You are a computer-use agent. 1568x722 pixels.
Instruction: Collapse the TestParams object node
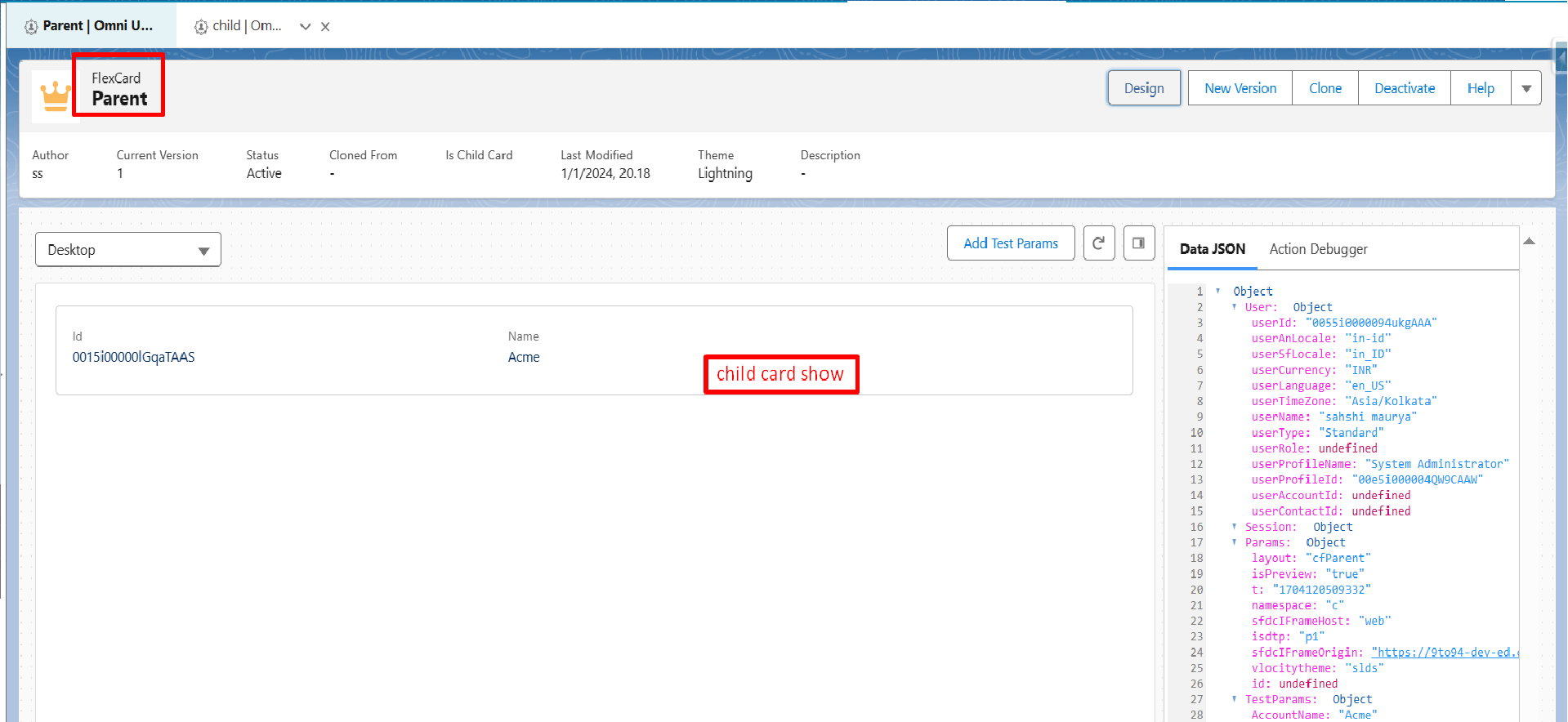pos(1234,699)
